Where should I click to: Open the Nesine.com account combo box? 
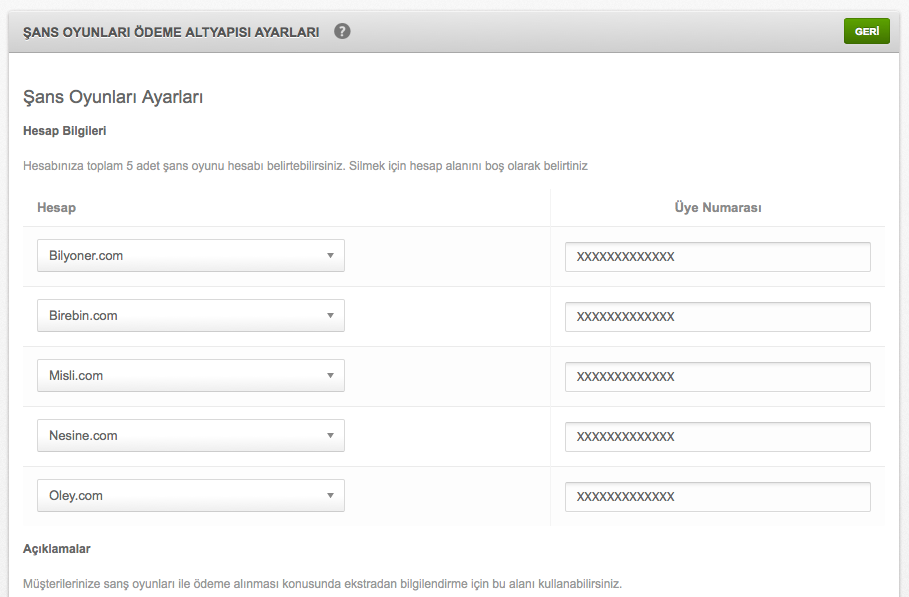191,435
